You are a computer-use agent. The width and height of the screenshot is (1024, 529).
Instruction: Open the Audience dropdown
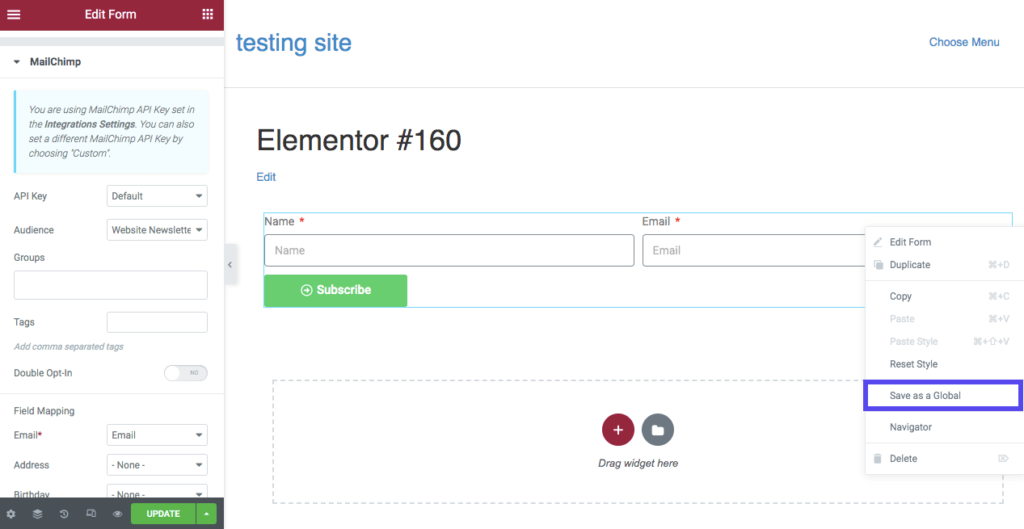coord(157,230)
